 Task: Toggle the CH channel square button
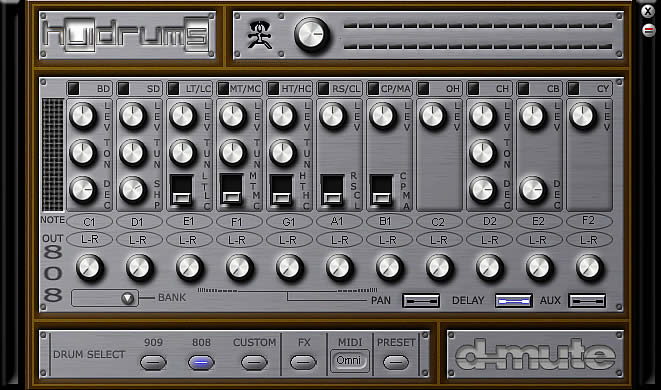[473, 89]
